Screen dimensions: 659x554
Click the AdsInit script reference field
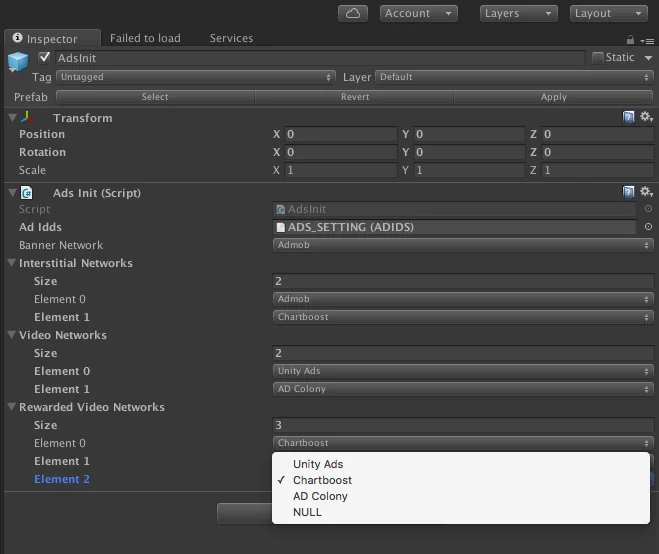tap(454, 209)
